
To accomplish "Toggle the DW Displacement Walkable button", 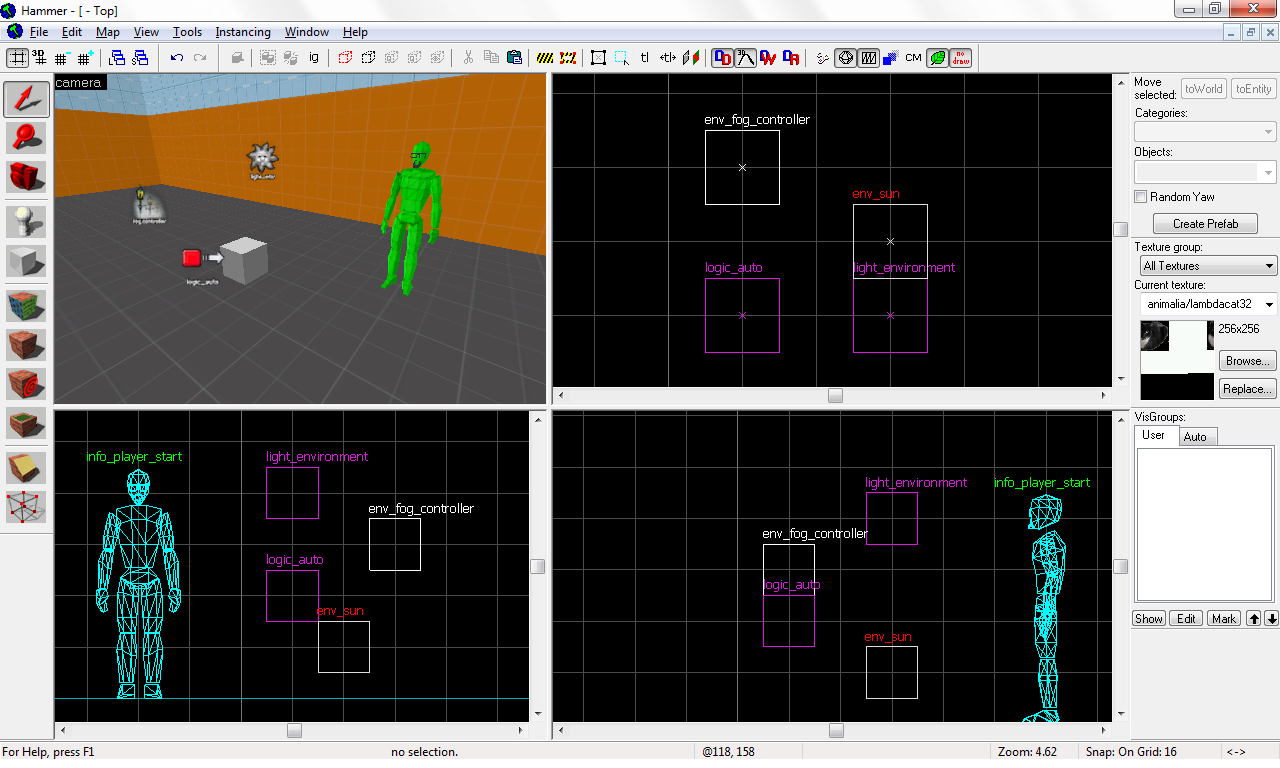I will (768, 58).
